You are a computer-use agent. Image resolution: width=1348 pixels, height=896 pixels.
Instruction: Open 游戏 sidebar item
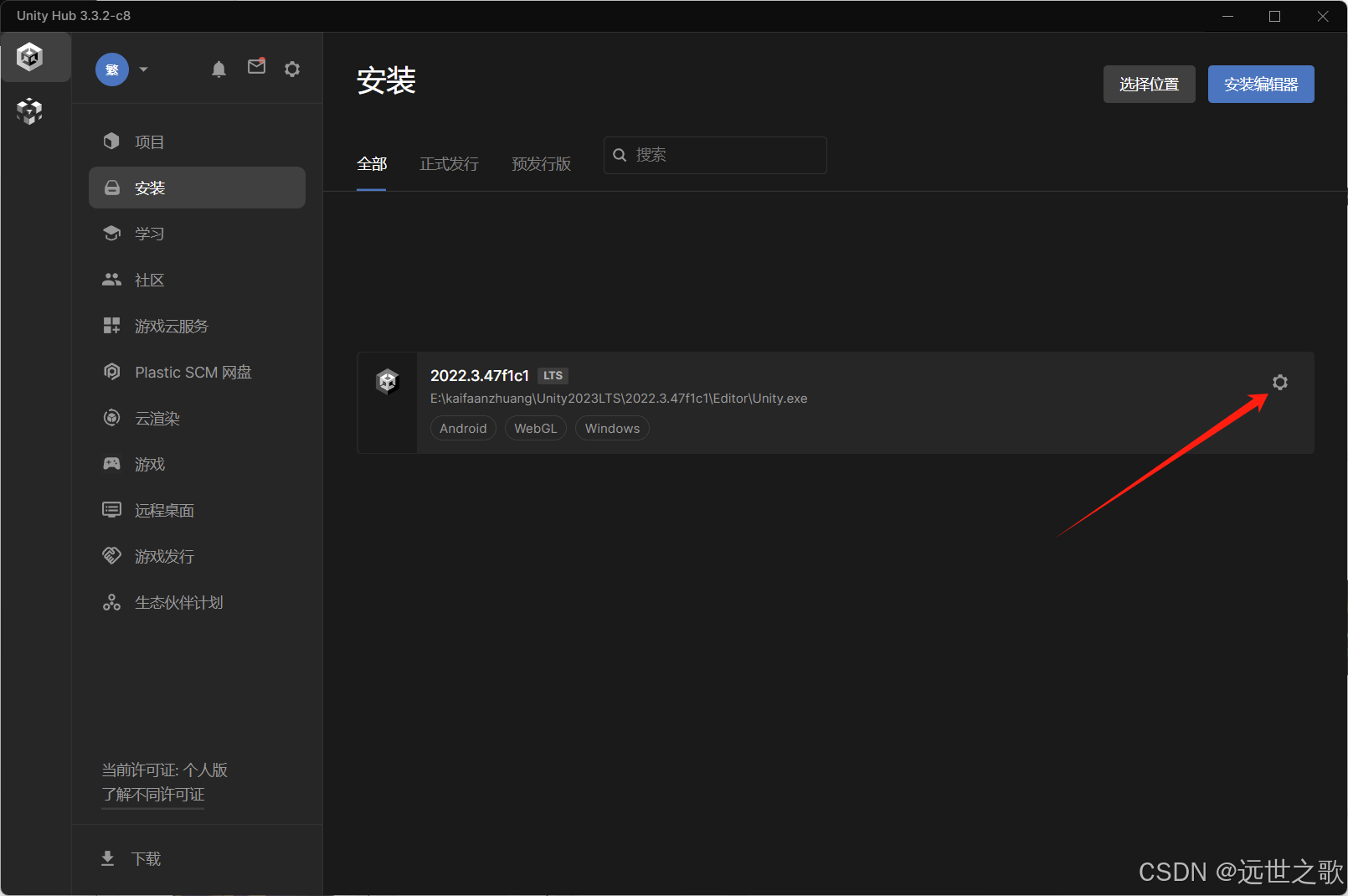pyautogui.click(x=197, y=464)
